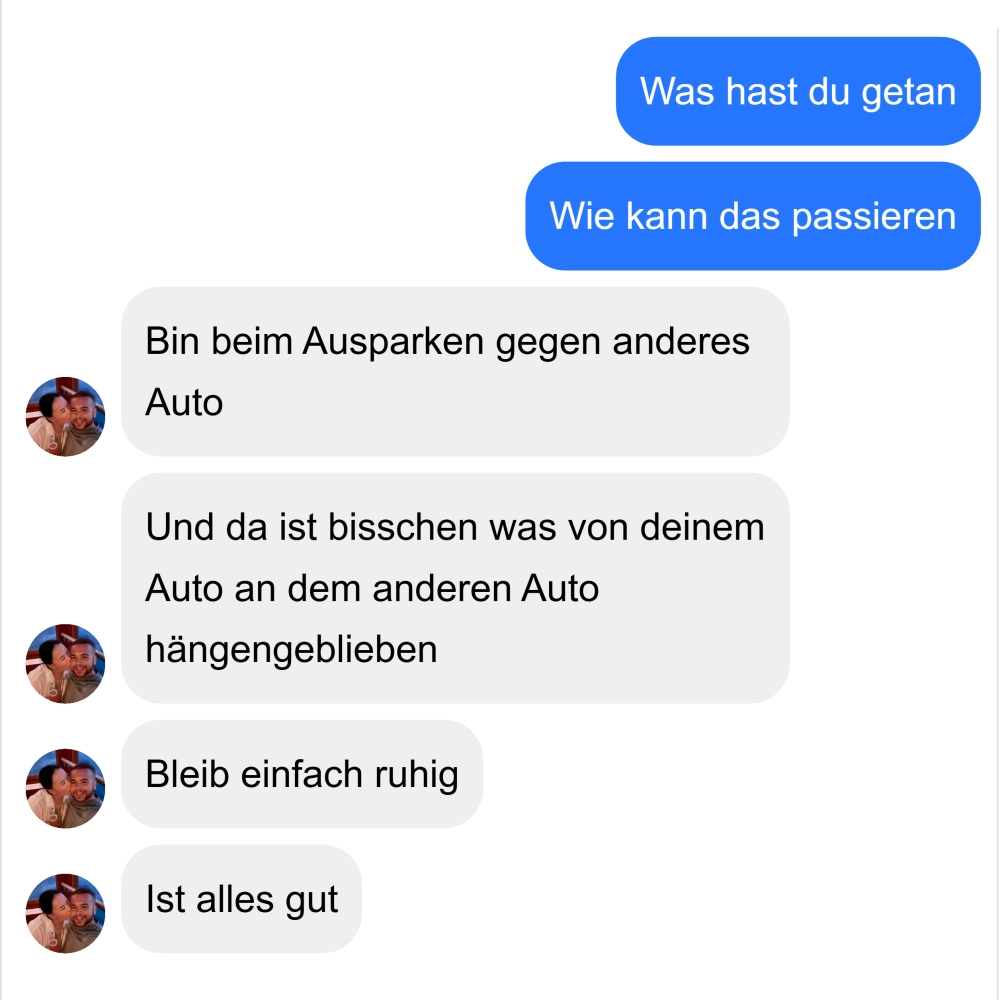This screenshot has width=1000, height=1000.
Task: Click the word "getan" in the top message
Action: point(909,92)
